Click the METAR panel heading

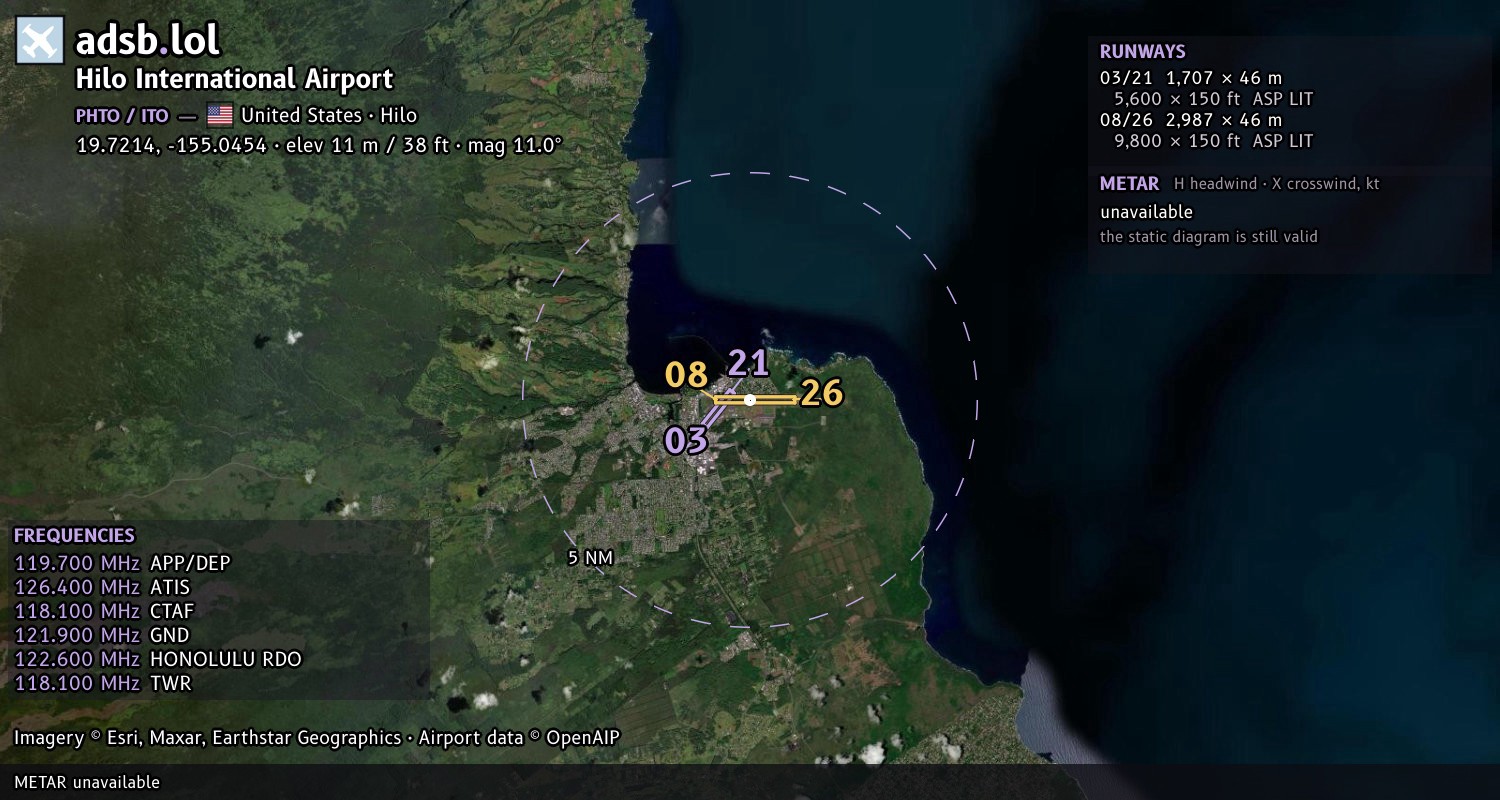tap(1129, 184)
